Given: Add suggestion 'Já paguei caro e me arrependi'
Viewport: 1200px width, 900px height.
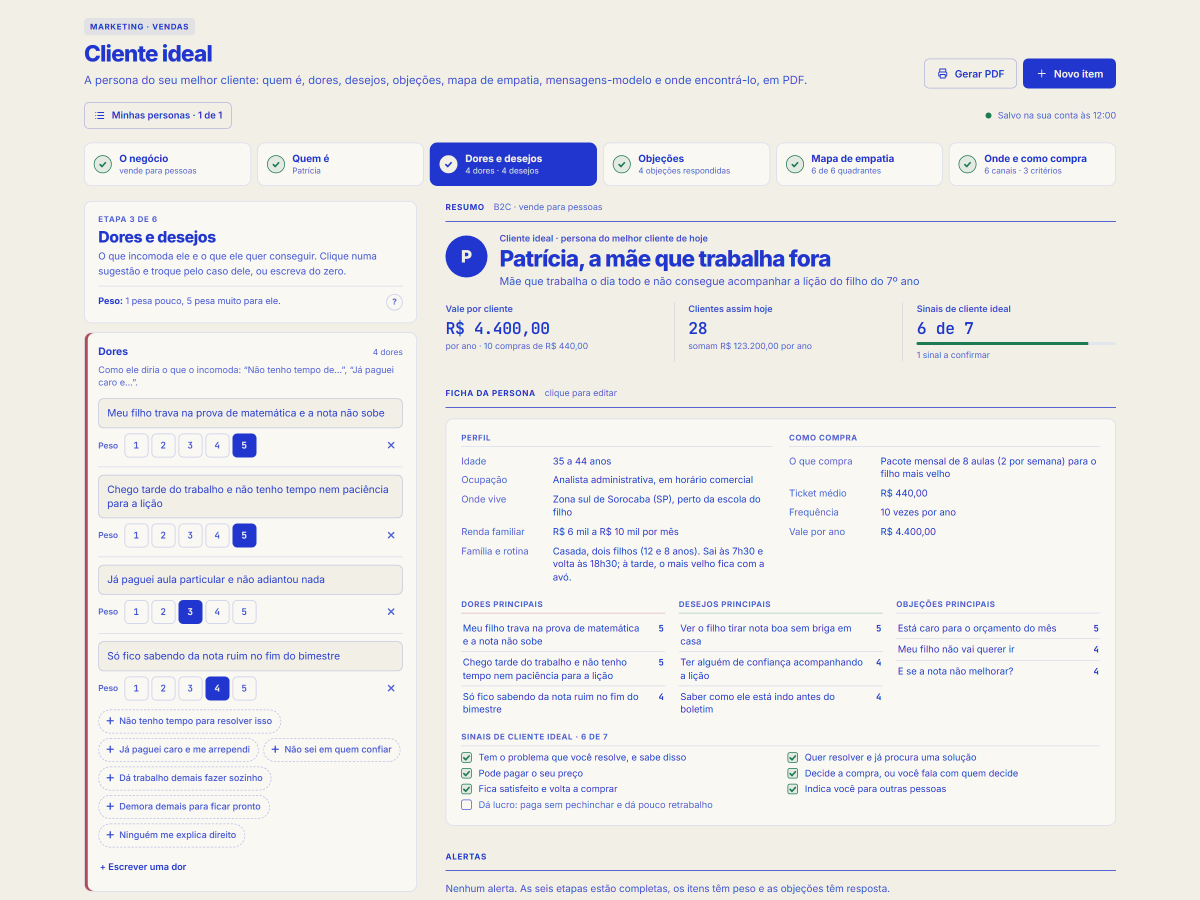Looking at the screenshot, I should point(177,750).
